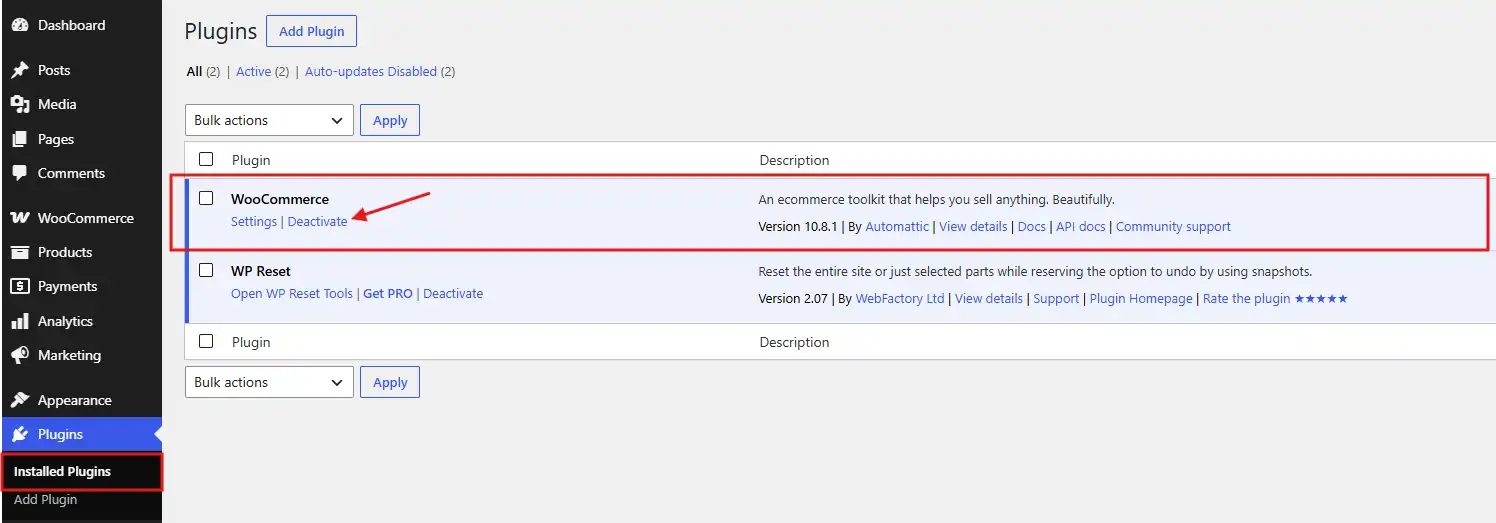Screen dimensions: 1496x523
Task: Click the Media library icon
Action: tap(19, 104)
